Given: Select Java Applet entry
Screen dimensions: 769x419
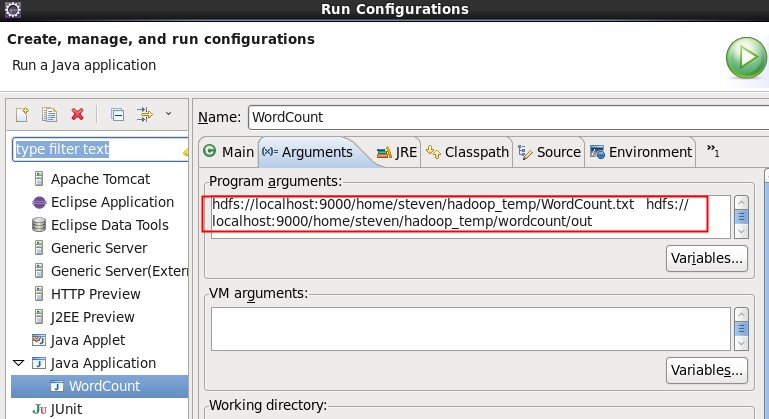Looking at the screenshot, I should click(88, 340).
